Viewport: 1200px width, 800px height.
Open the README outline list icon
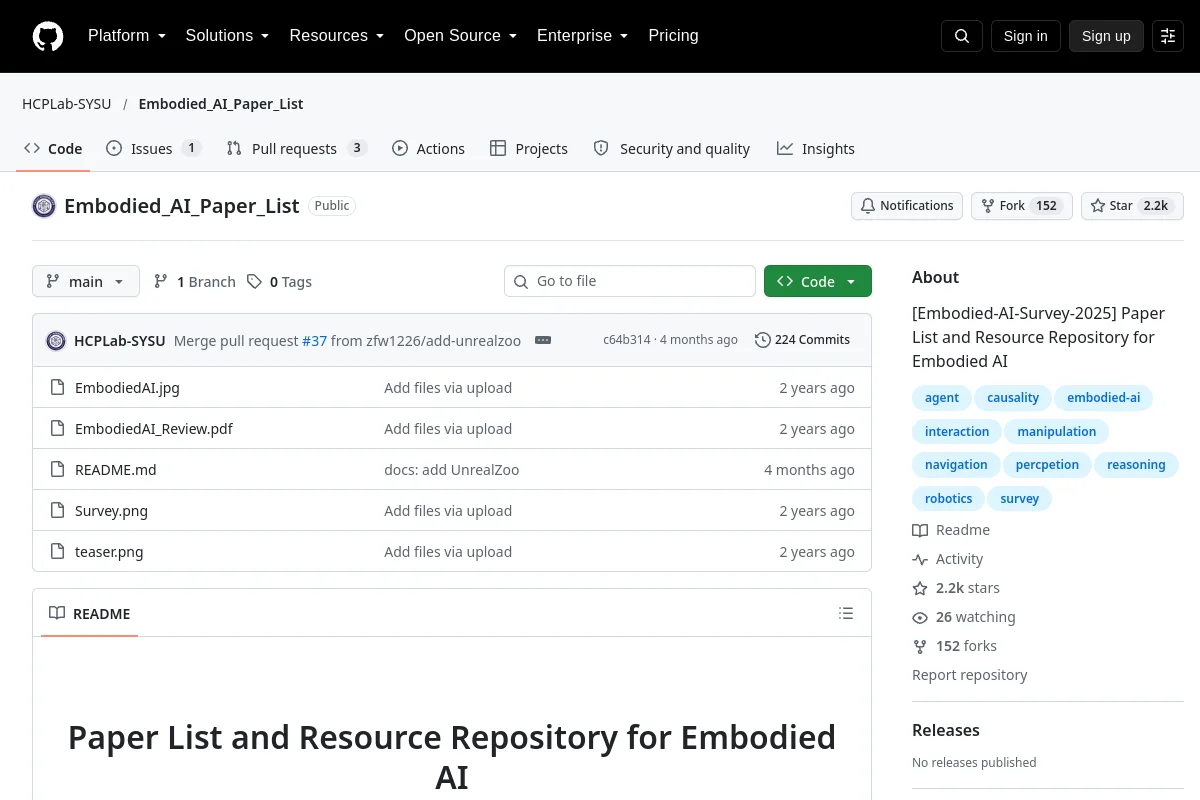point(846,613)
